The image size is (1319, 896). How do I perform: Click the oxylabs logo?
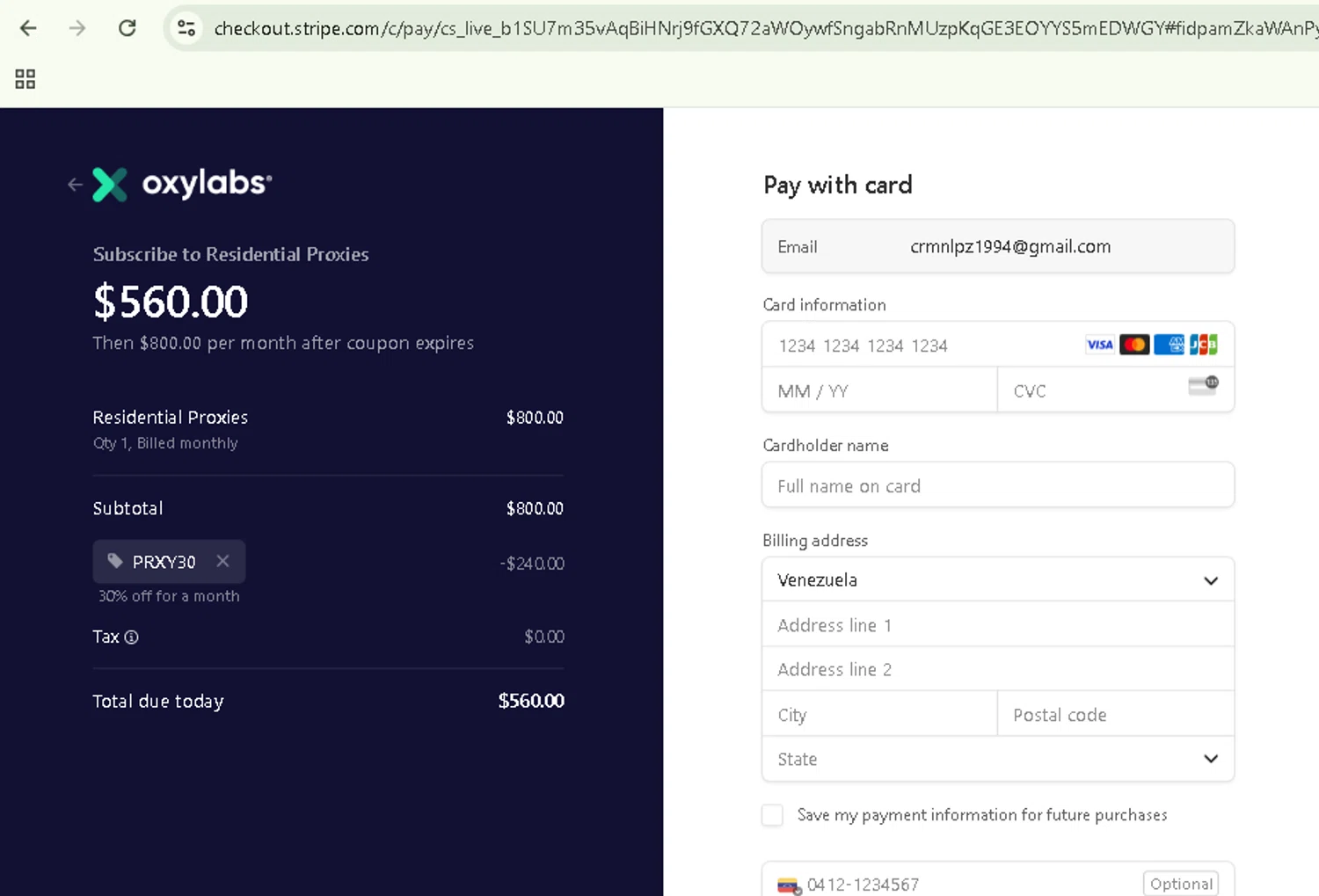pos(183,184)
